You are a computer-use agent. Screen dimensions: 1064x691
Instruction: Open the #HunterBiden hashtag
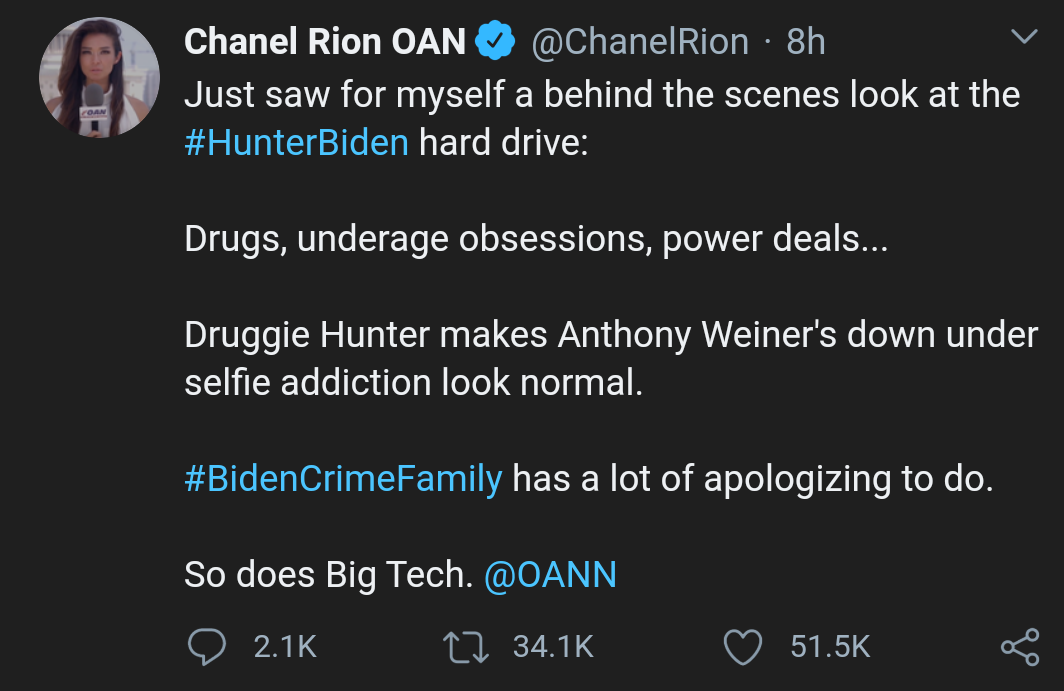coord(297,143)
